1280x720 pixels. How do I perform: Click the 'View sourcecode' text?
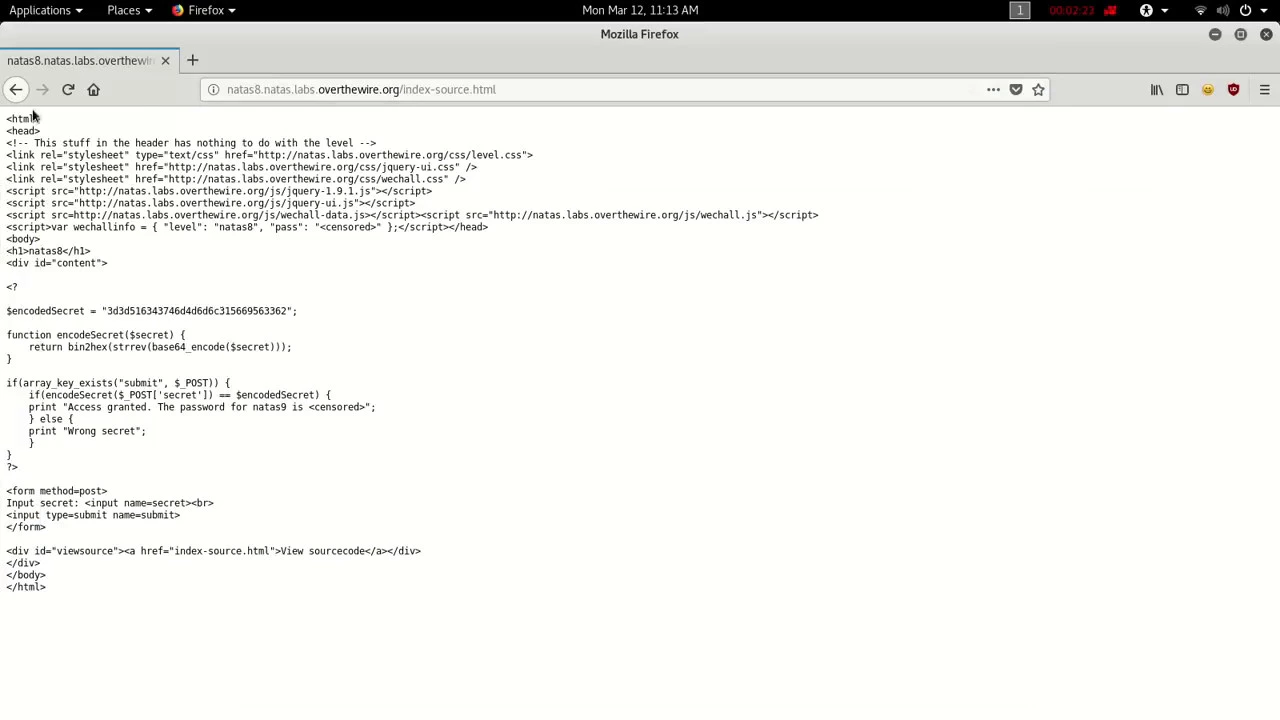[322, 551]
